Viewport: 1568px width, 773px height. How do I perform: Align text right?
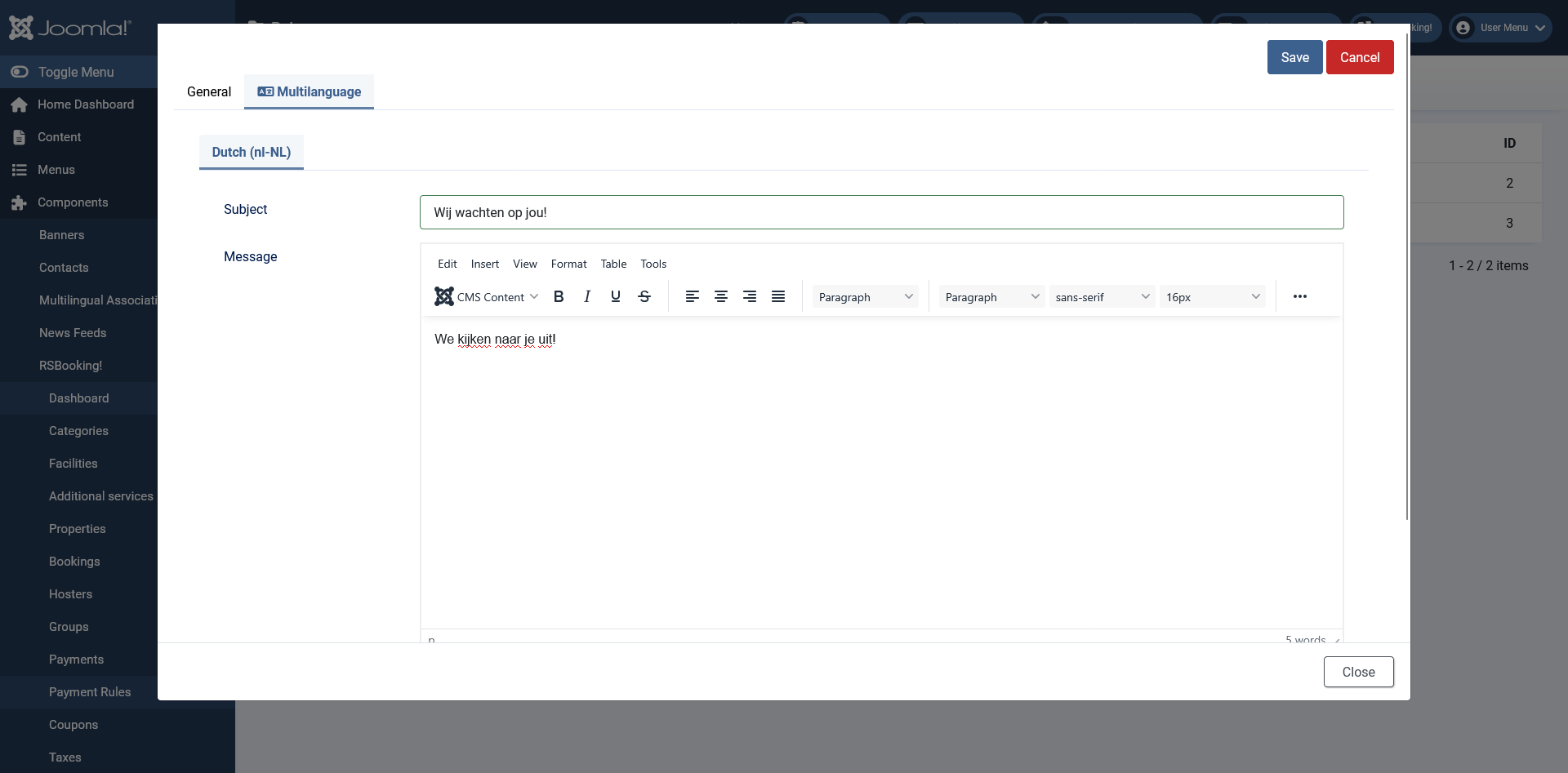click(x=750, y=296)
